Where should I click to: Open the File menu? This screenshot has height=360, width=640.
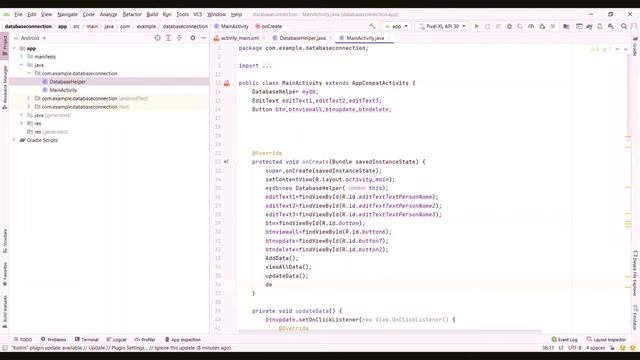pyautogui.click(x=18, y=14)
